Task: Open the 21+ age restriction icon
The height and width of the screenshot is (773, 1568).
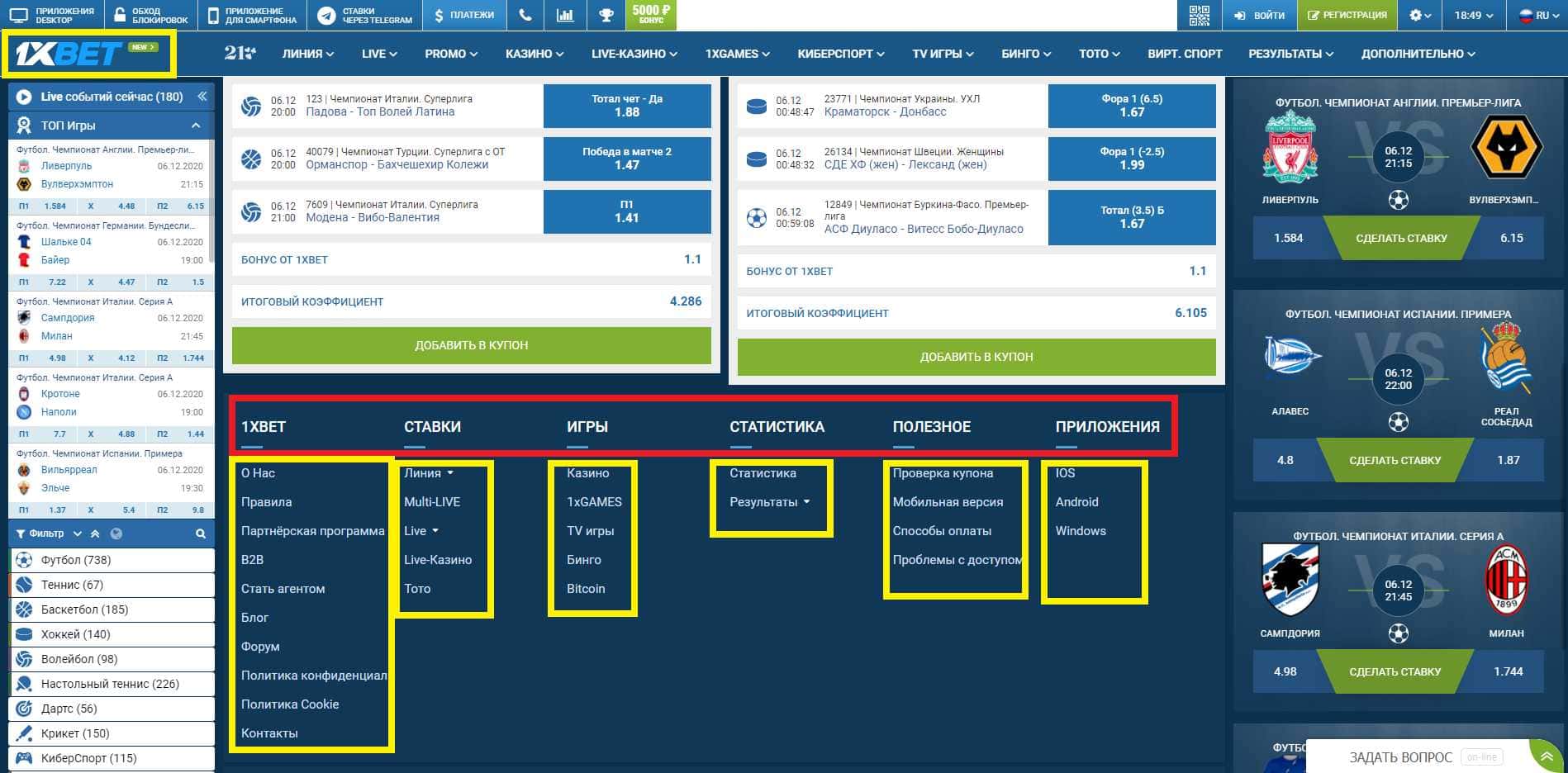Action: pos(240,53)
